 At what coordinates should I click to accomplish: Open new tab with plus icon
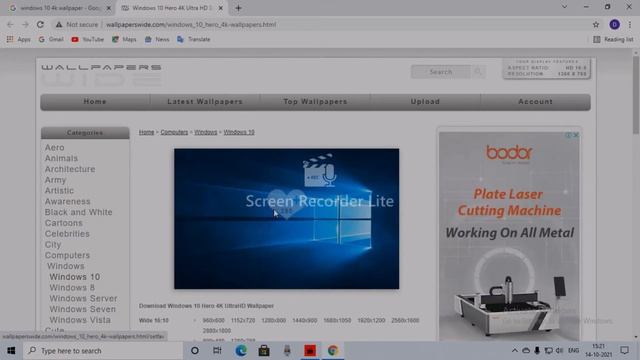(x=238, y=8)
